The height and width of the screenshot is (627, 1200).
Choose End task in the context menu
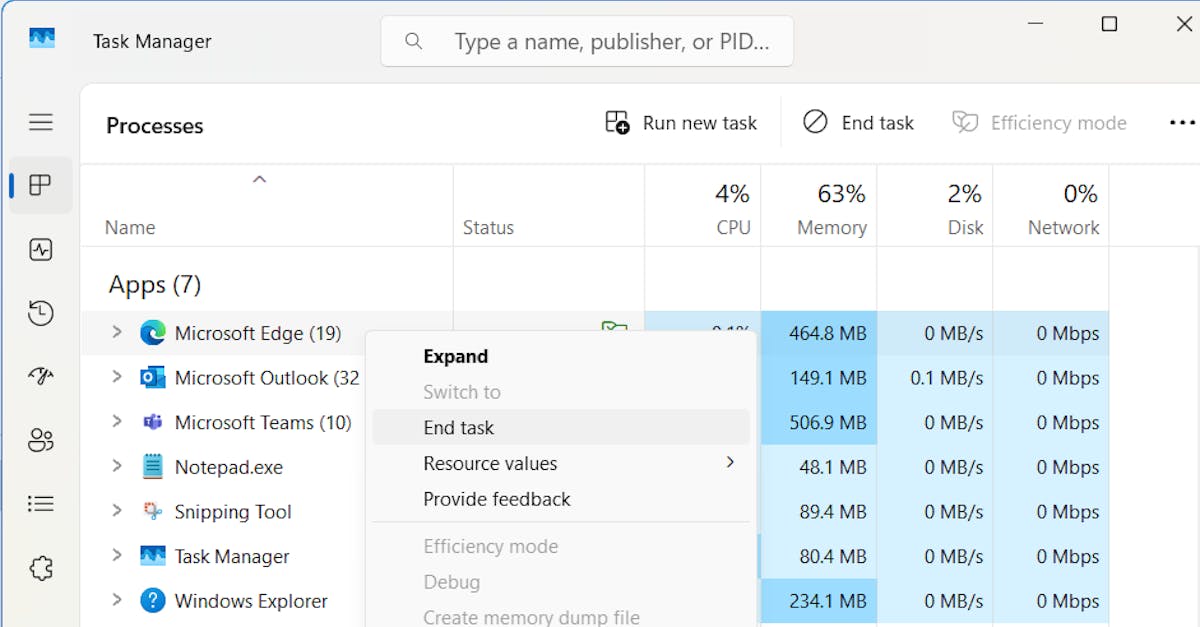coord(561,427)
